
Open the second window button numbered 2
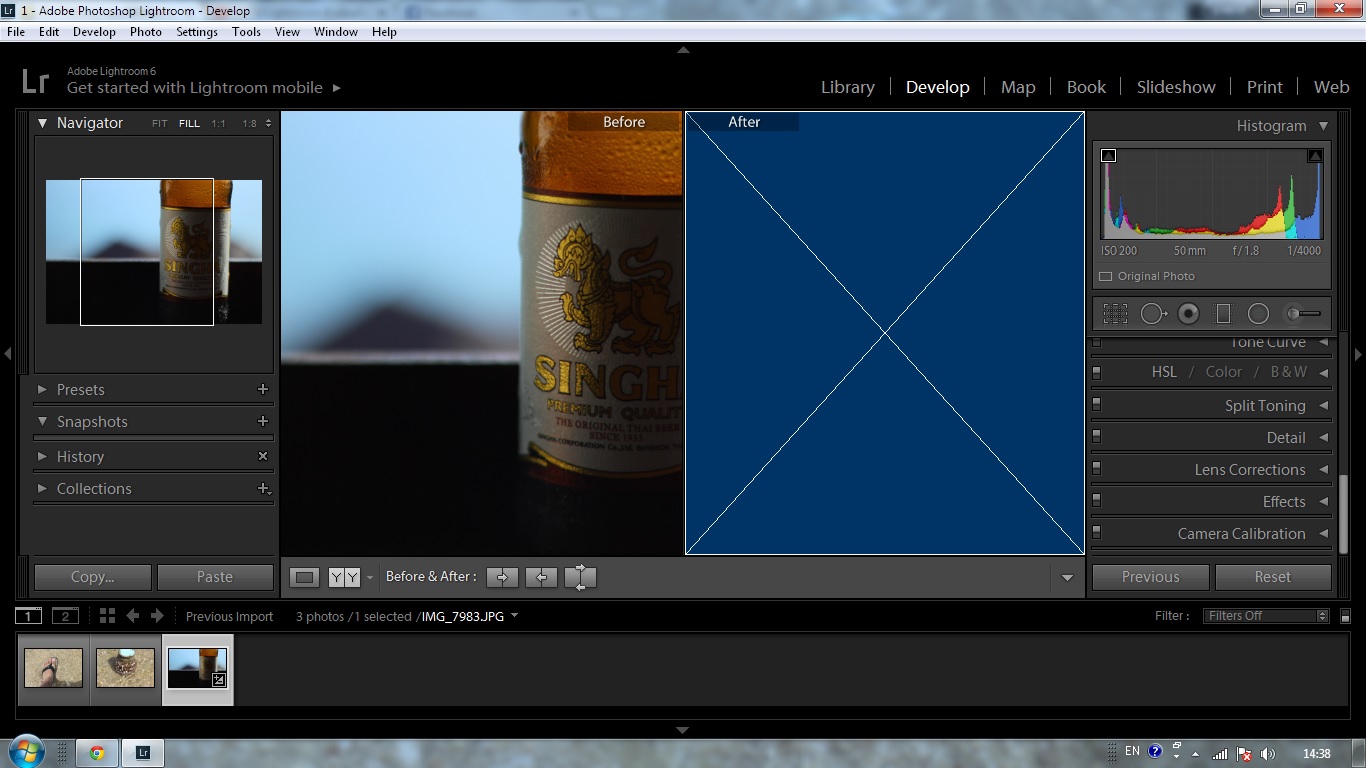(x=65, y=616)
